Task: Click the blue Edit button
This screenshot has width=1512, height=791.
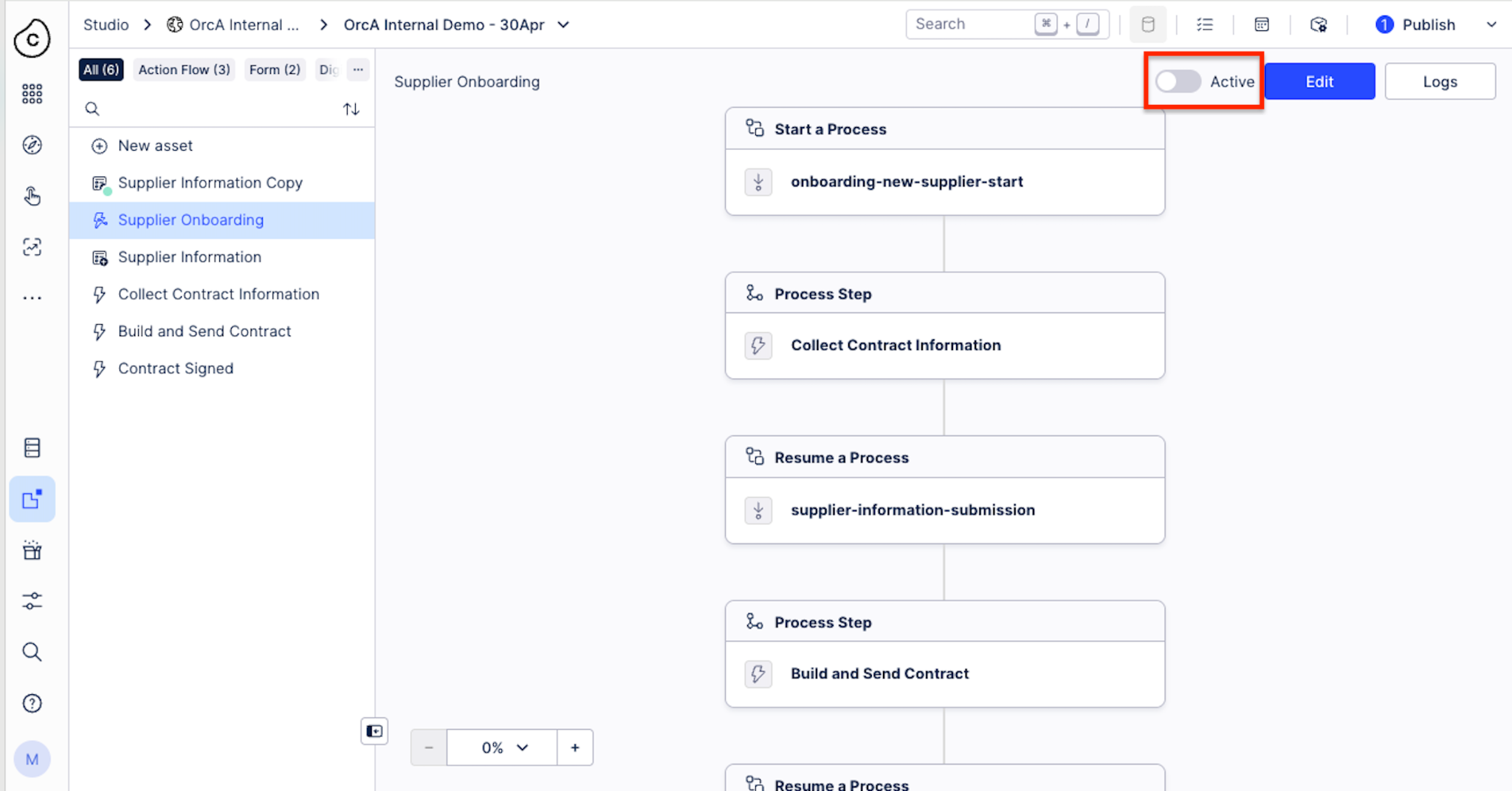Action: [x=1319, y=81]
